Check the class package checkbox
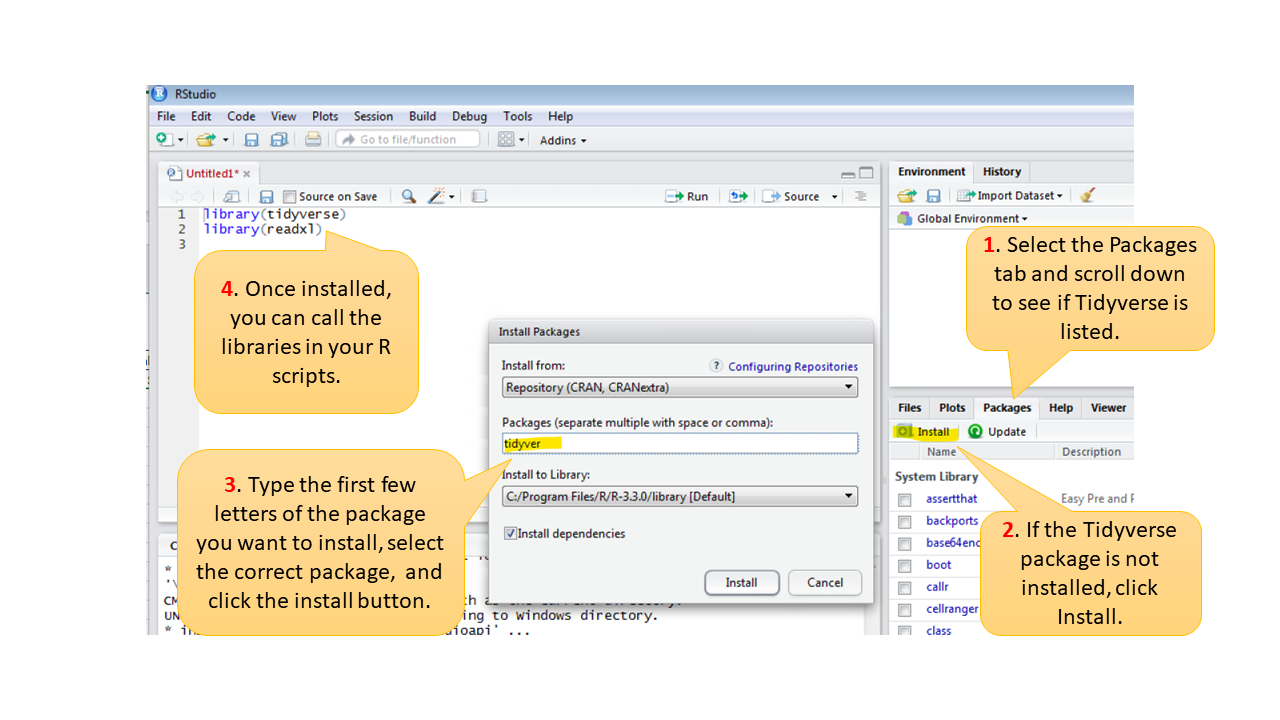Image resolution: width=1280 pixels, height=720 pixels. 905,631
